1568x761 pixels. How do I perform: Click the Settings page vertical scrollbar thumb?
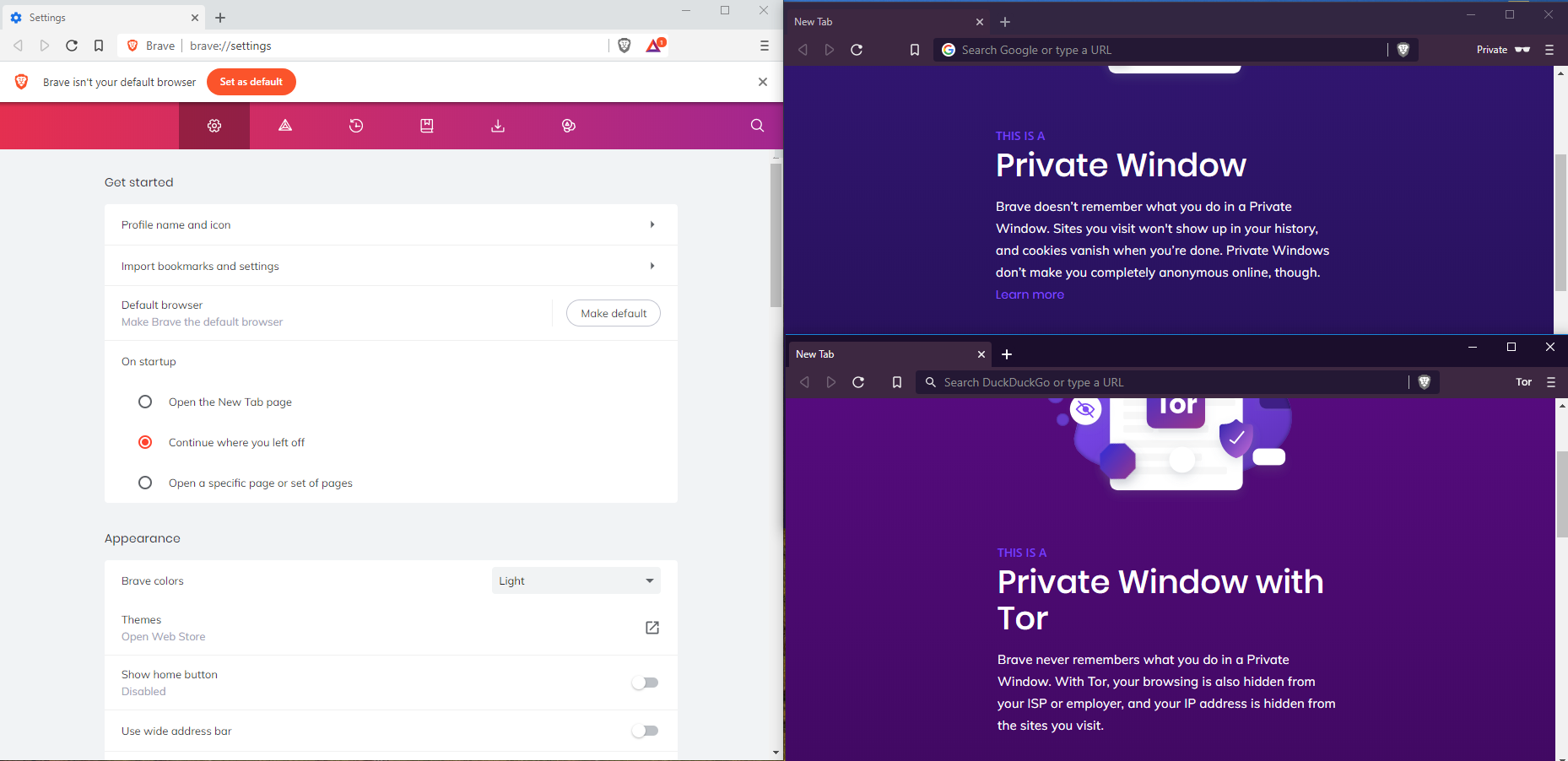pos(776,235)
